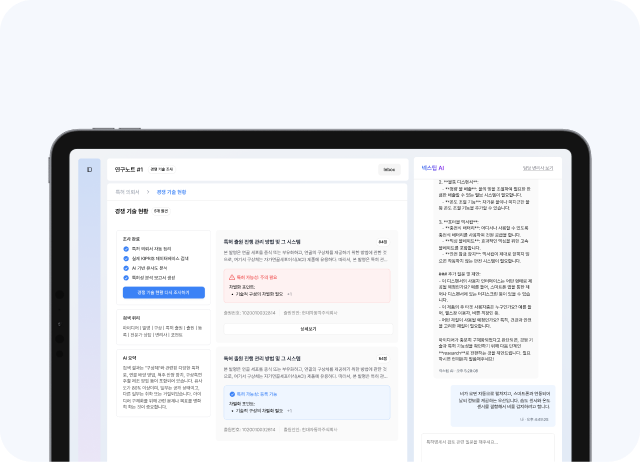The height and width of the screenshot is (462, 640).
Task: Click the score badge on the blue patentability patent card
Action: point(382,358)
